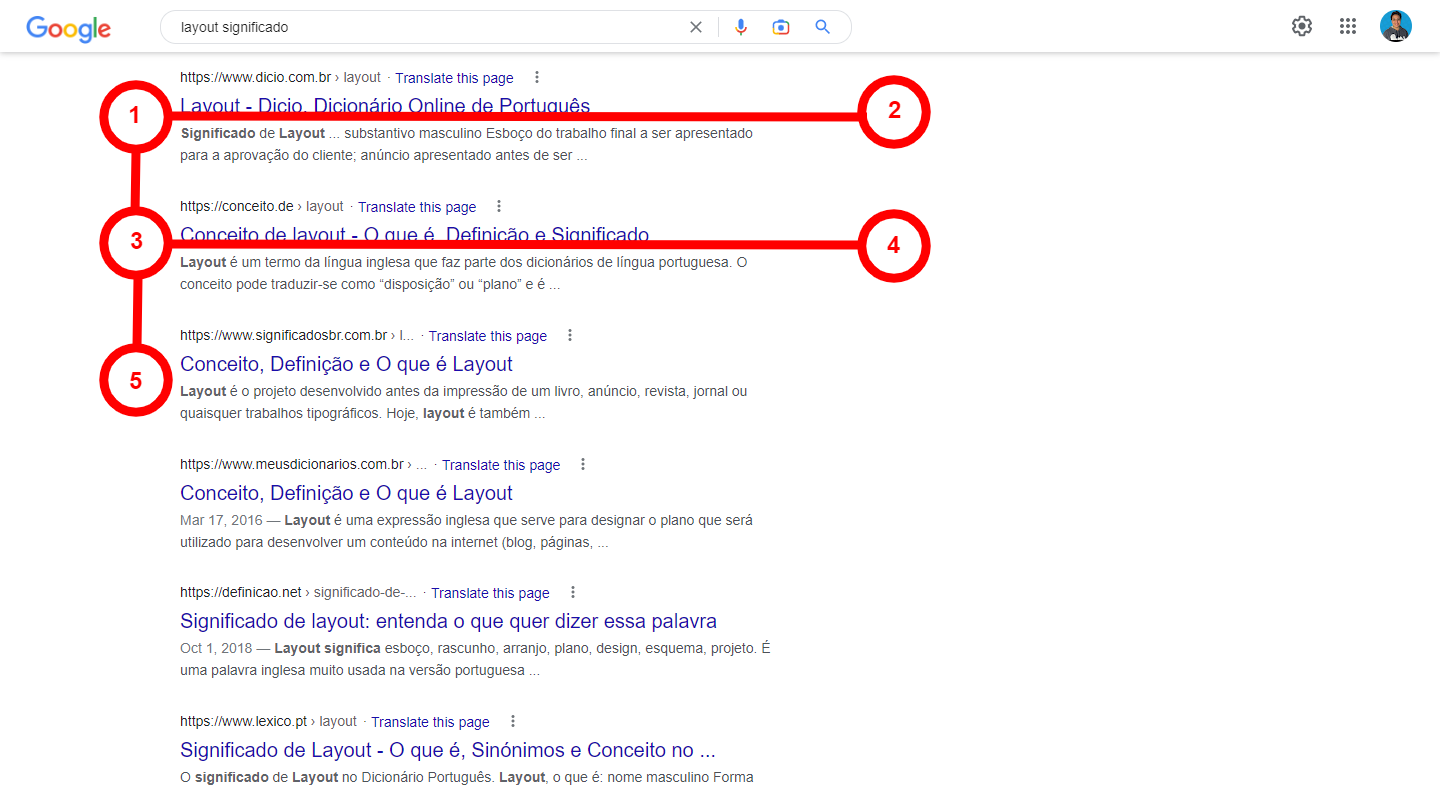Open 'Layout - Dicio, Dicionário Online de Português' result
Viewport: 1440px width, 789px height.
tap(385, 106)
